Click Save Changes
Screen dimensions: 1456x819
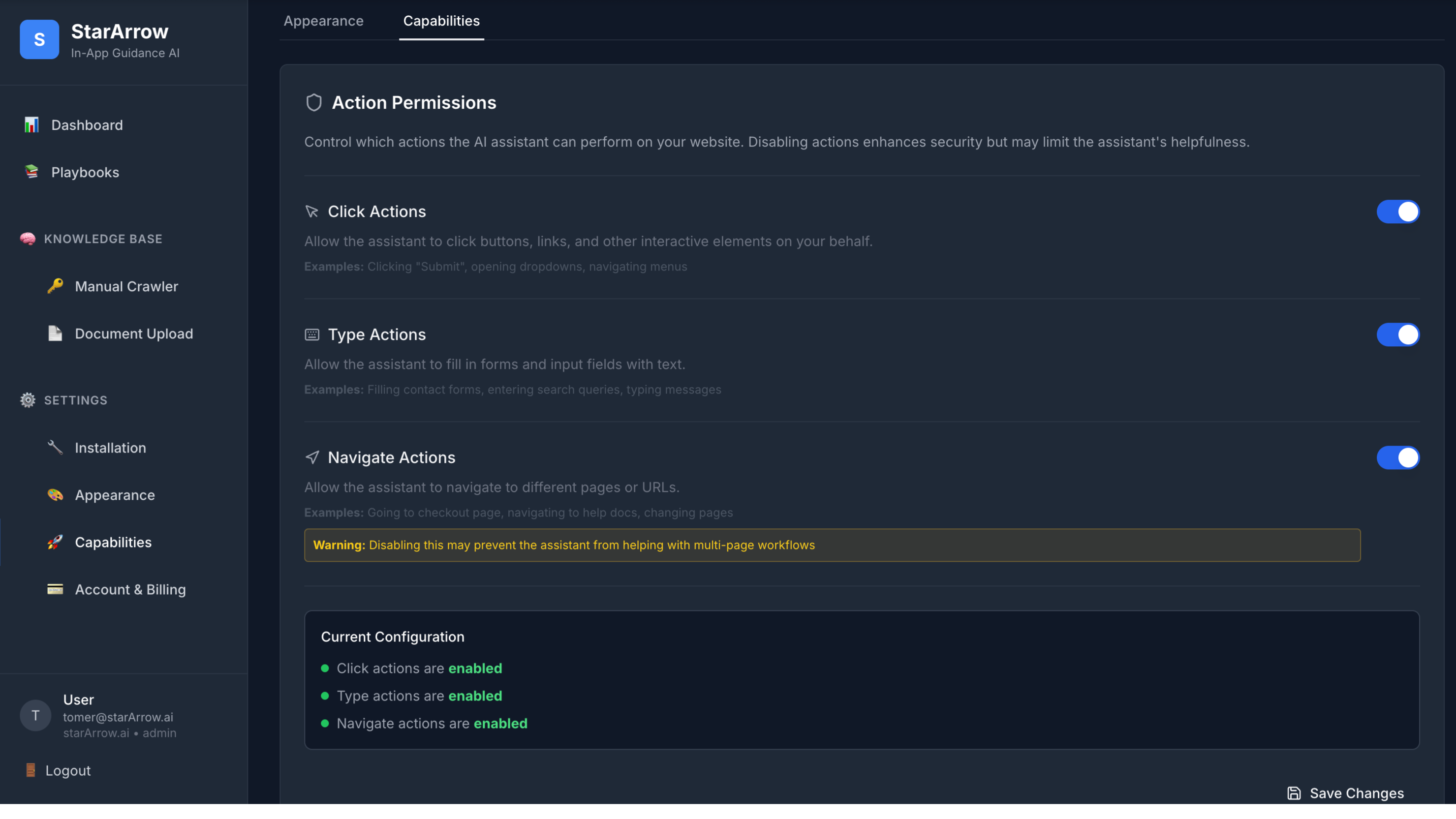pos(1346,793)
